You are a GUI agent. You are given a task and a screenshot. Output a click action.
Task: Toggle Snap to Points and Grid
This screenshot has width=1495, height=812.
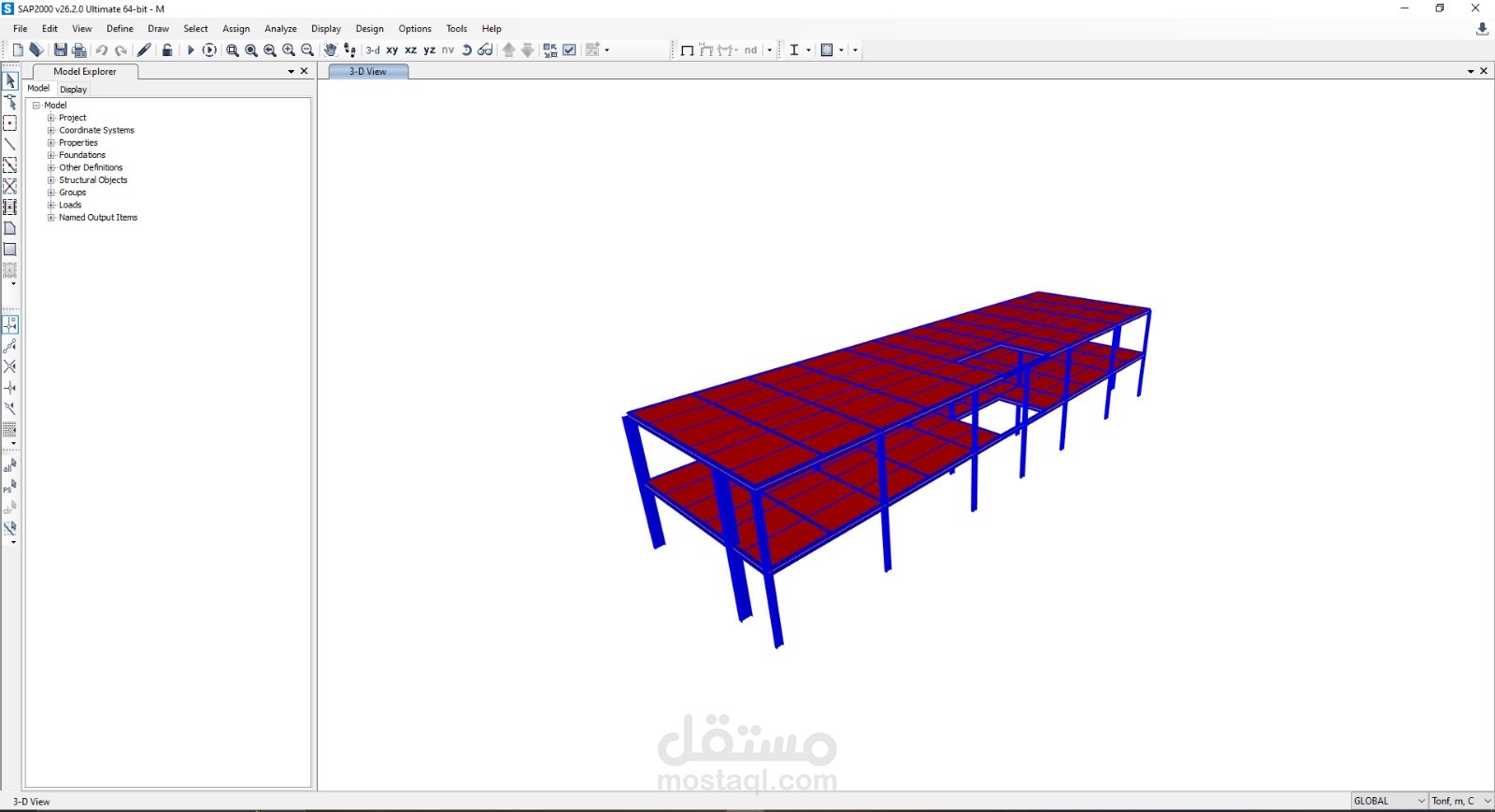(x=10, y=324)
